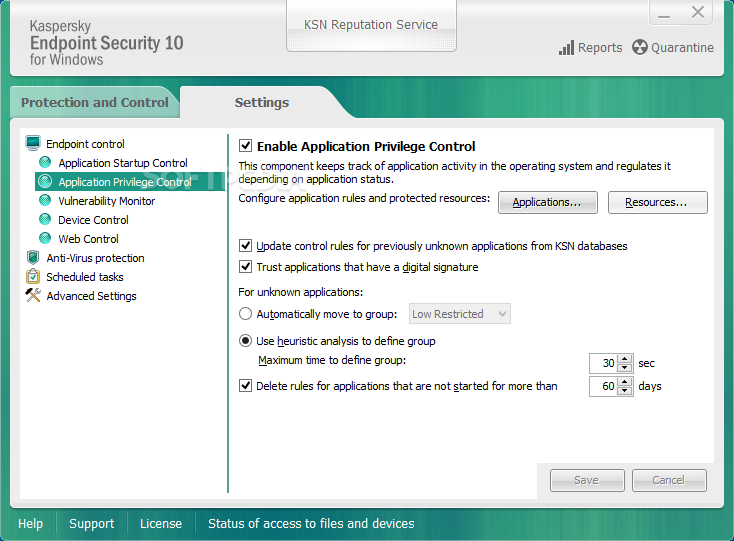Open KSN Reputation Service tab
This screenshot has height=541, width=734.
tap(371, 25)
